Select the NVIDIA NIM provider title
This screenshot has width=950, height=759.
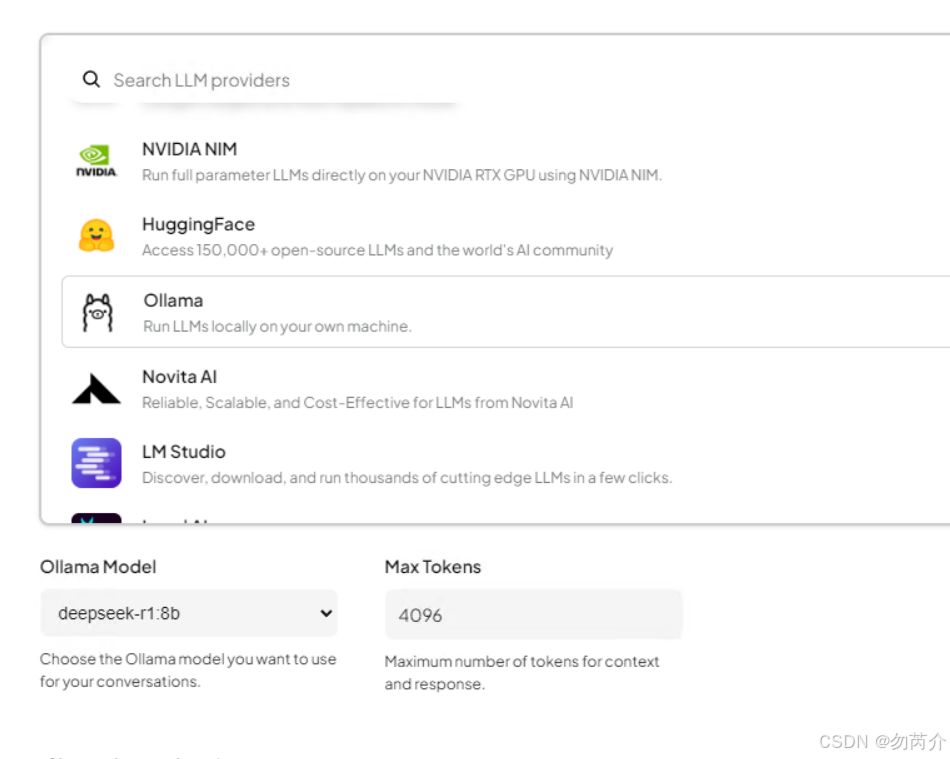(190, 149)
